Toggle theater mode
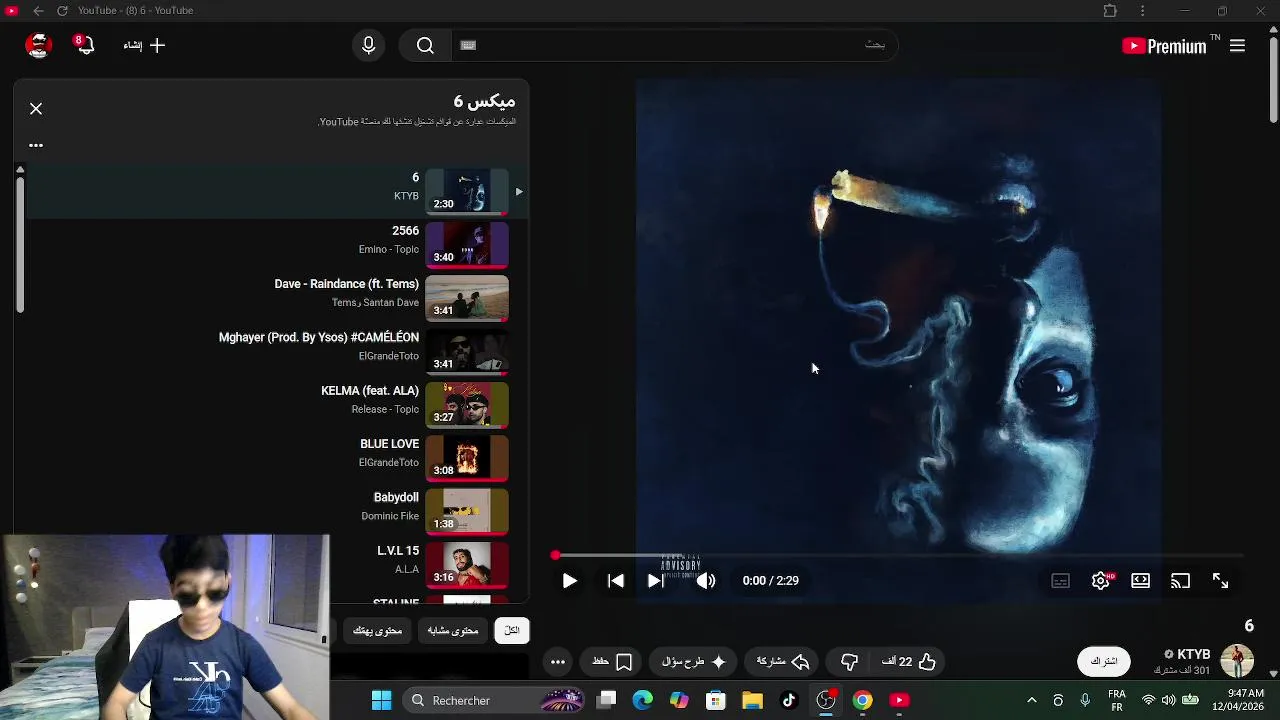 click(x=1140, y=581)
